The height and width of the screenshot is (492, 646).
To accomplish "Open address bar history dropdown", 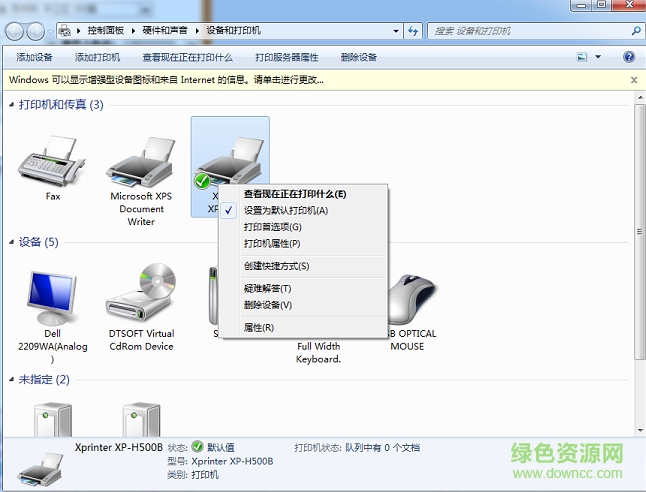I will coord(396,31).
